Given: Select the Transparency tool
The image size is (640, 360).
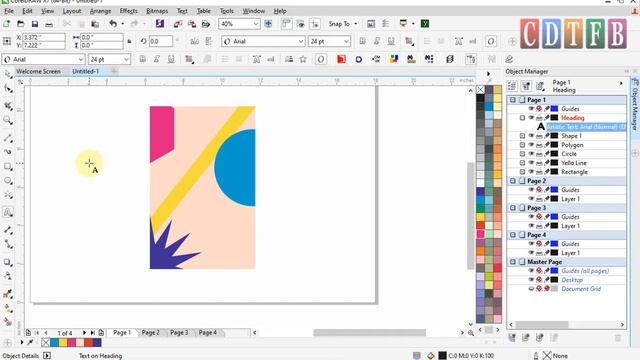Looking at the screenshot, I should coord(8,276).
